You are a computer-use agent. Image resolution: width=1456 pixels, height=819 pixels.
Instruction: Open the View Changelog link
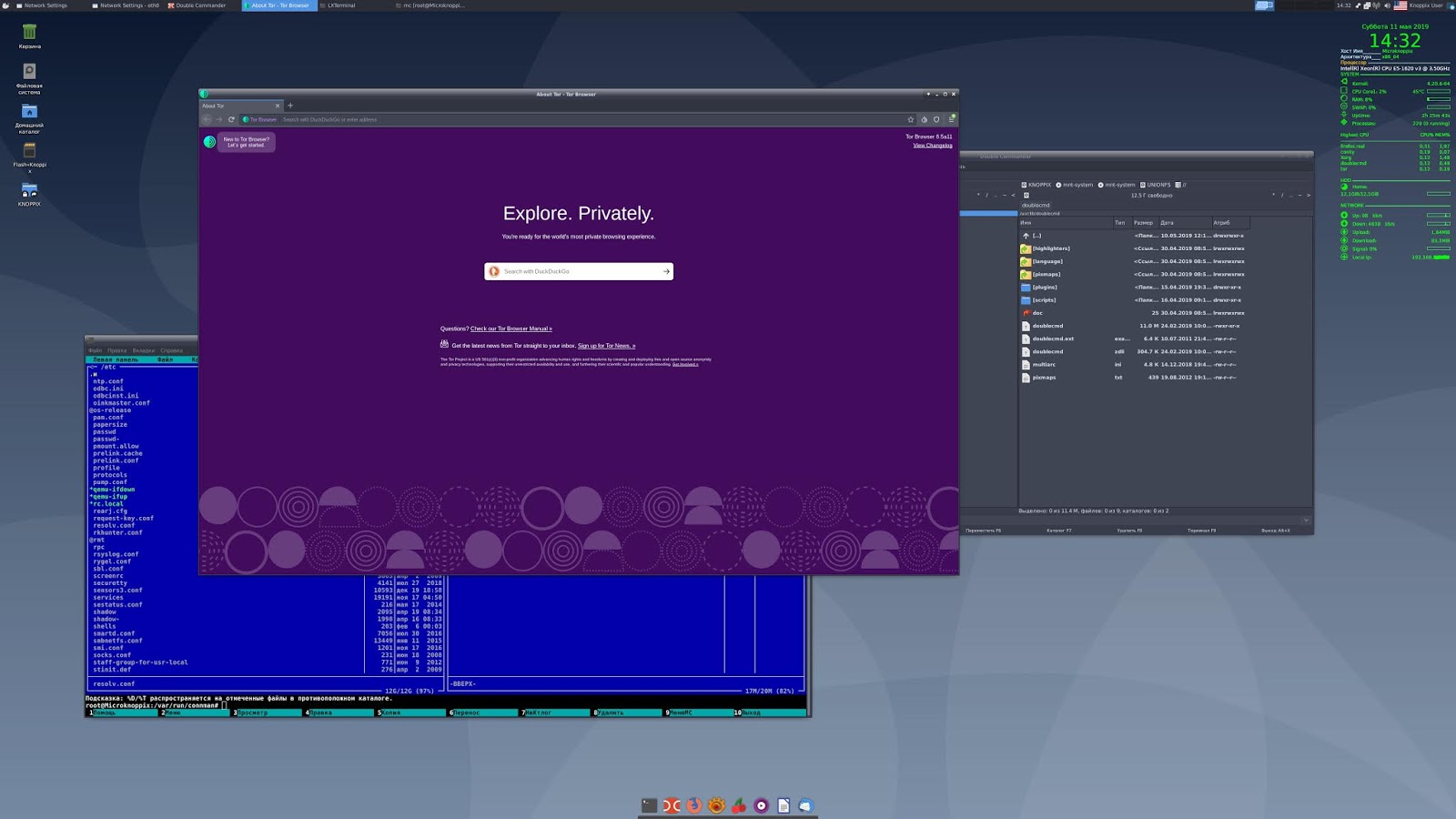[x=933, y=146]
